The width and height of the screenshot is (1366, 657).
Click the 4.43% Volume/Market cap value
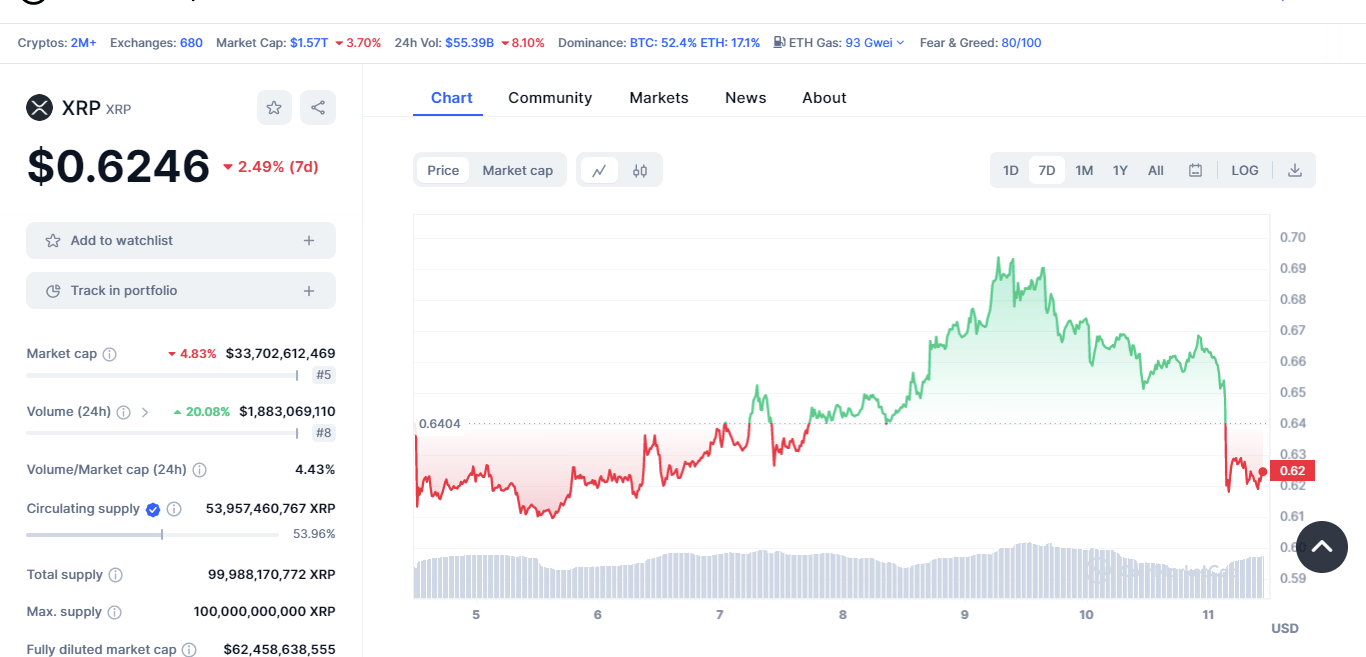315,470
